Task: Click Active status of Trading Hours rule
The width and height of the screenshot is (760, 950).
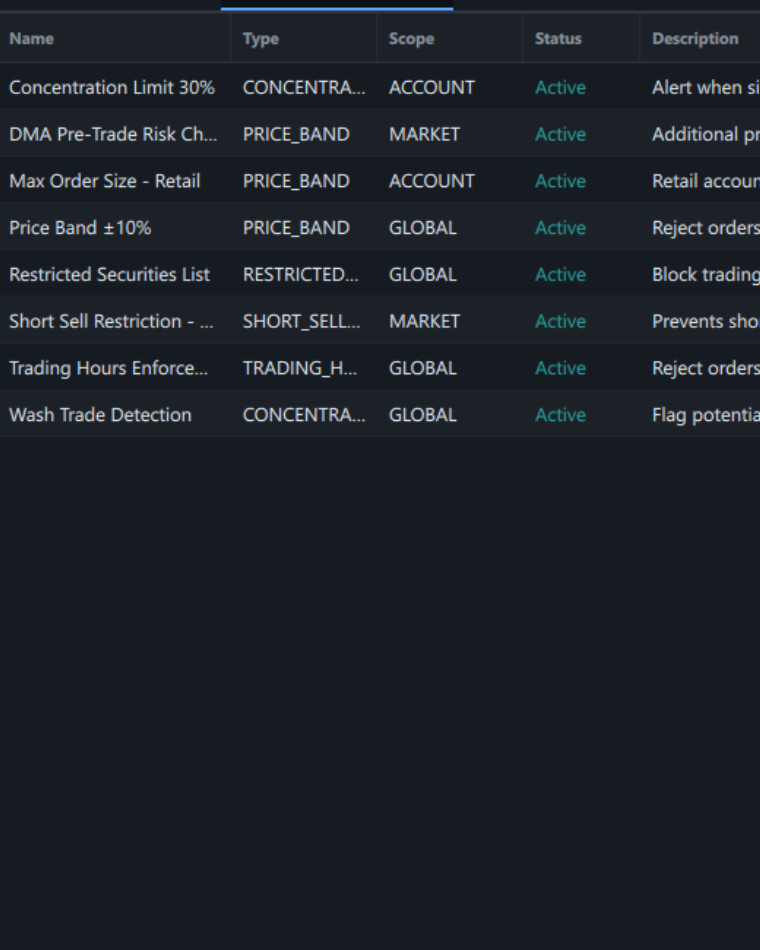Action: click(x=561, y=368)
